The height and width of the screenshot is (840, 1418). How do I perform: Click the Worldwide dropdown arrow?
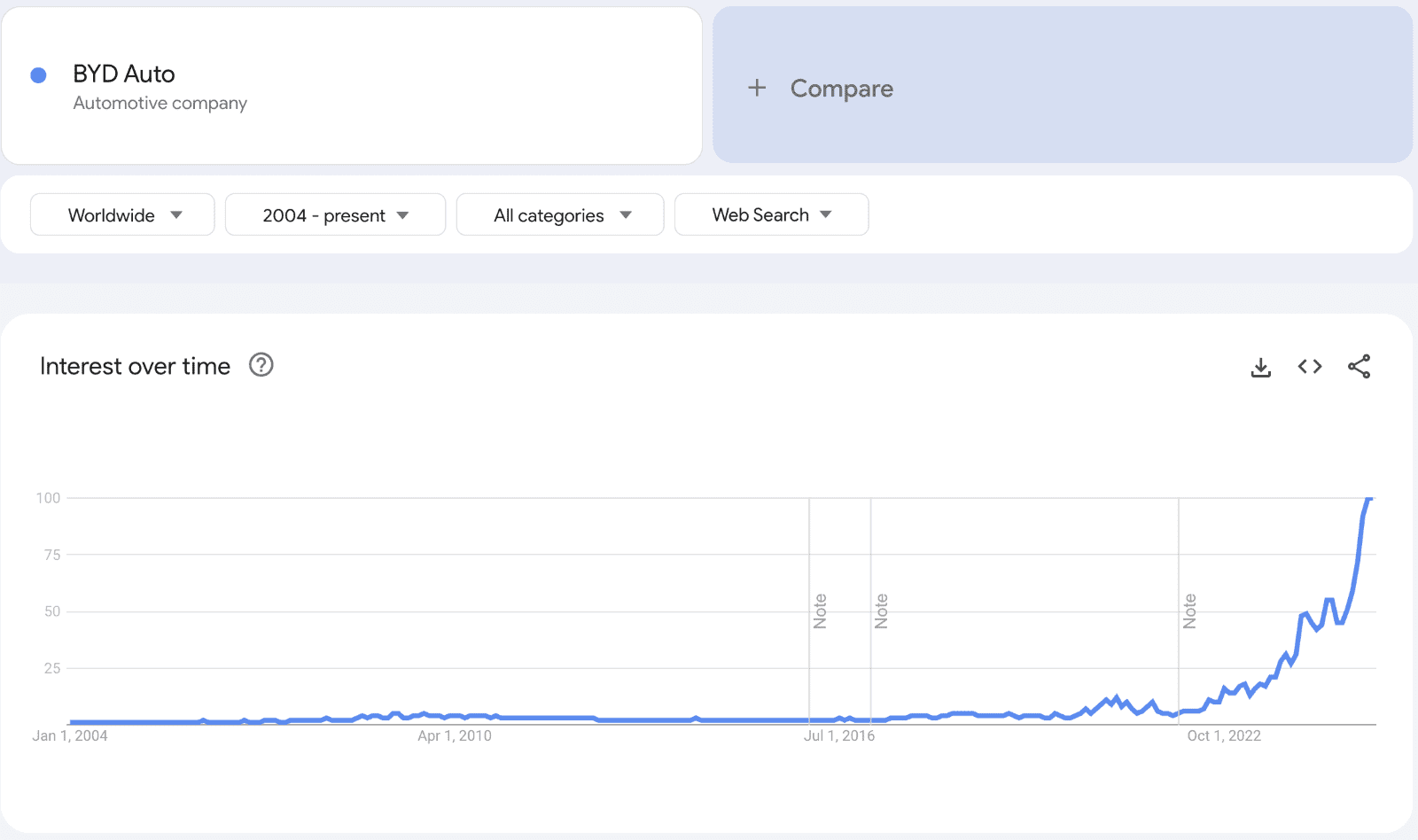[176, 214]
